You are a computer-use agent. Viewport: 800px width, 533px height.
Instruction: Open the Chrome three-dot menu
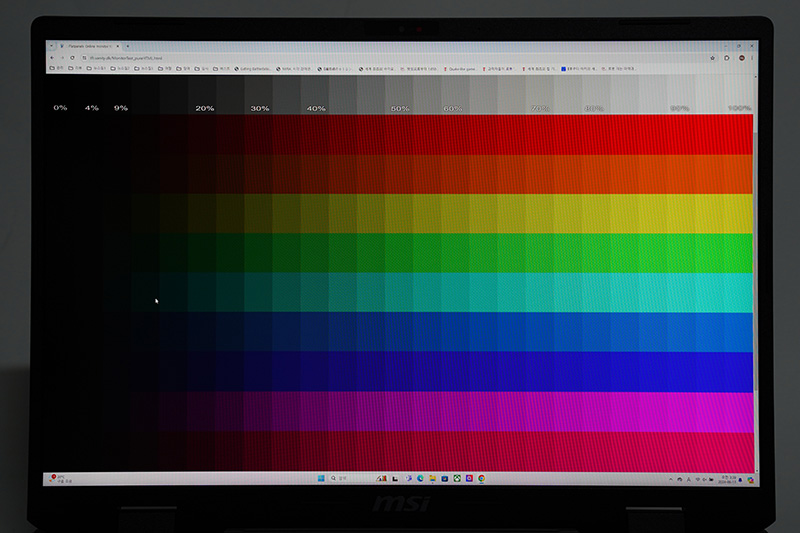(753, 58)
